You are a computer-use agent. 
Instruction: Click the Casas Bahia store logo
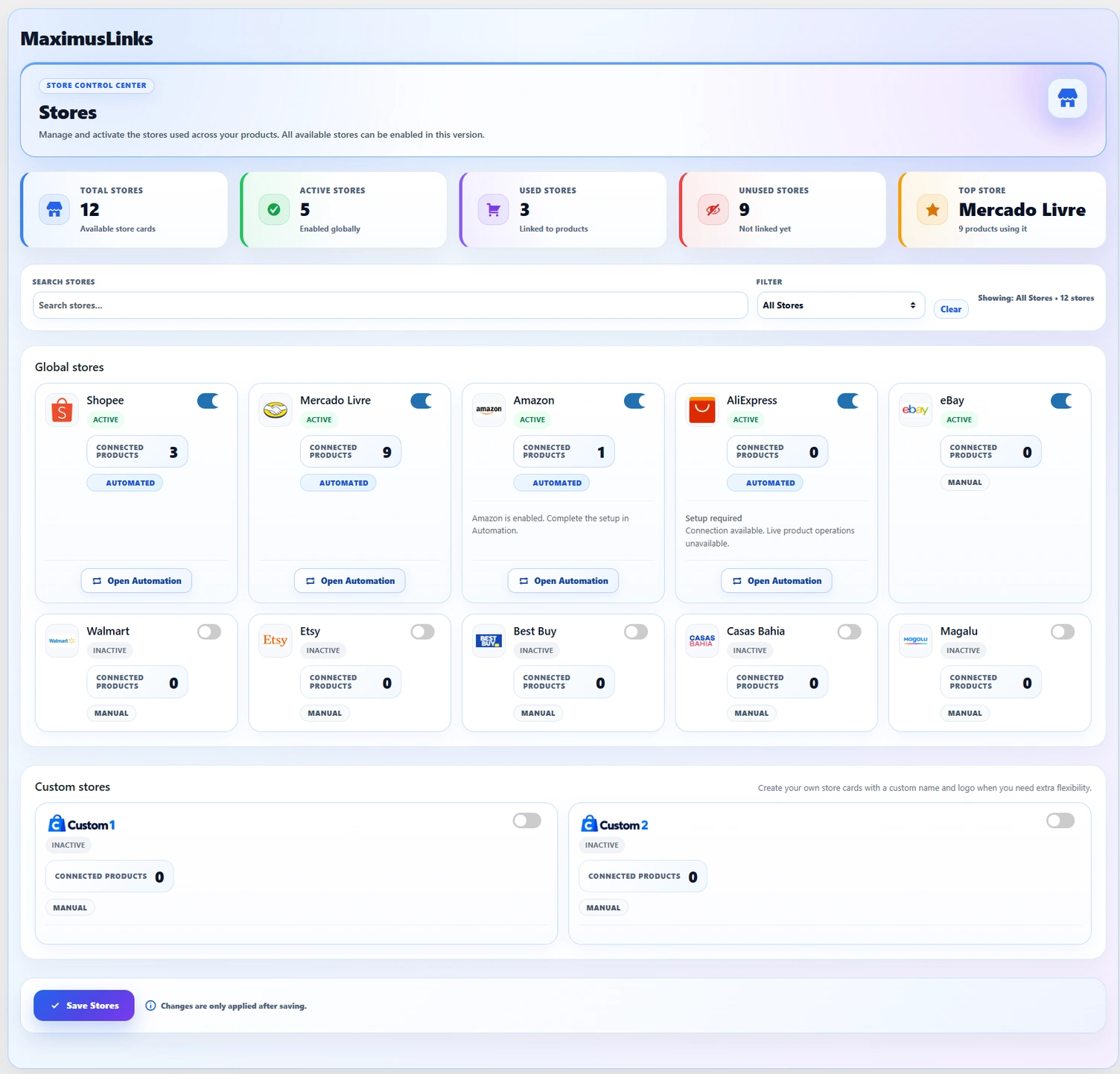(702, 641)
